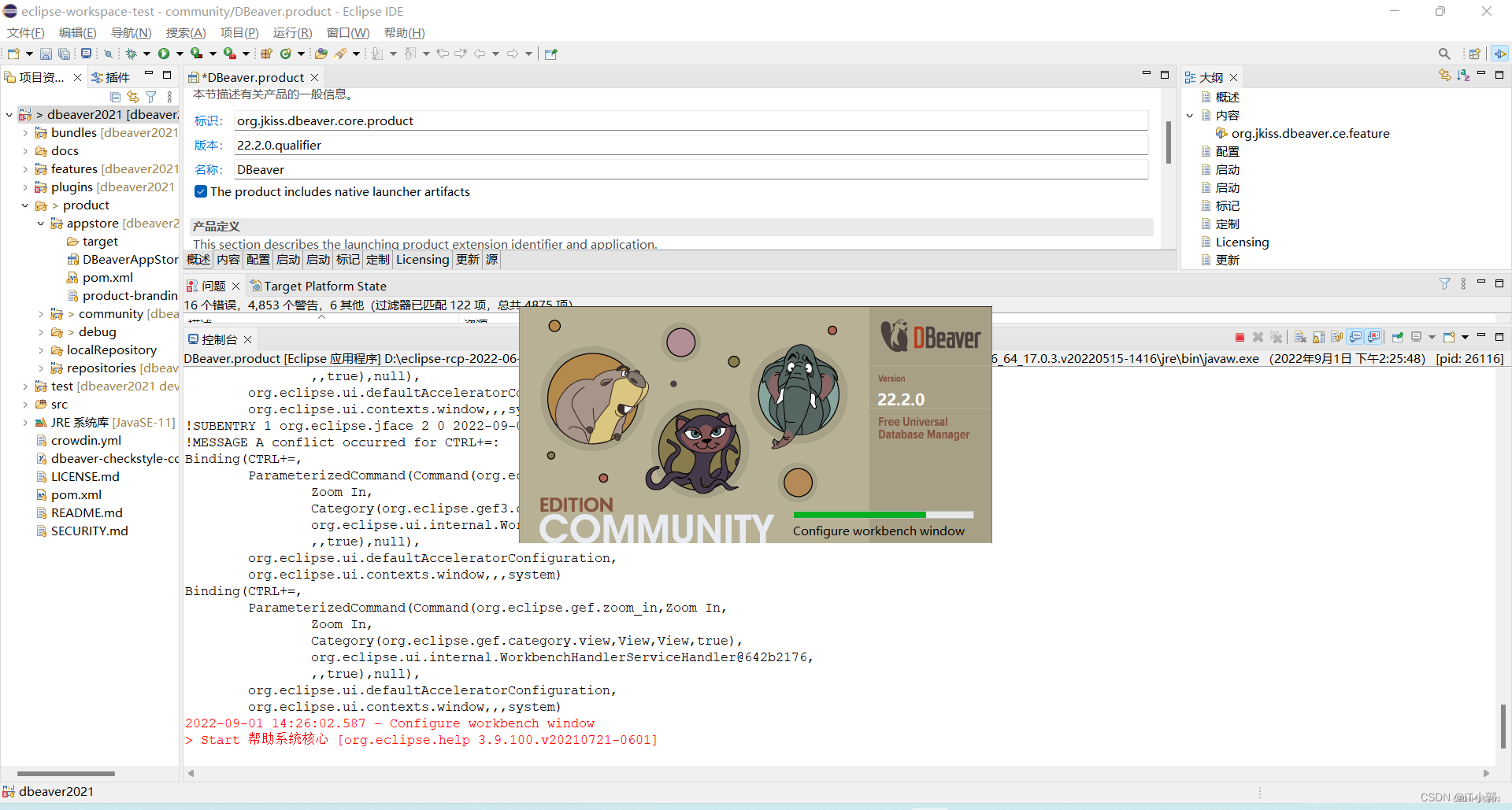Close the 控制台 console view tab

coord(247,339)
